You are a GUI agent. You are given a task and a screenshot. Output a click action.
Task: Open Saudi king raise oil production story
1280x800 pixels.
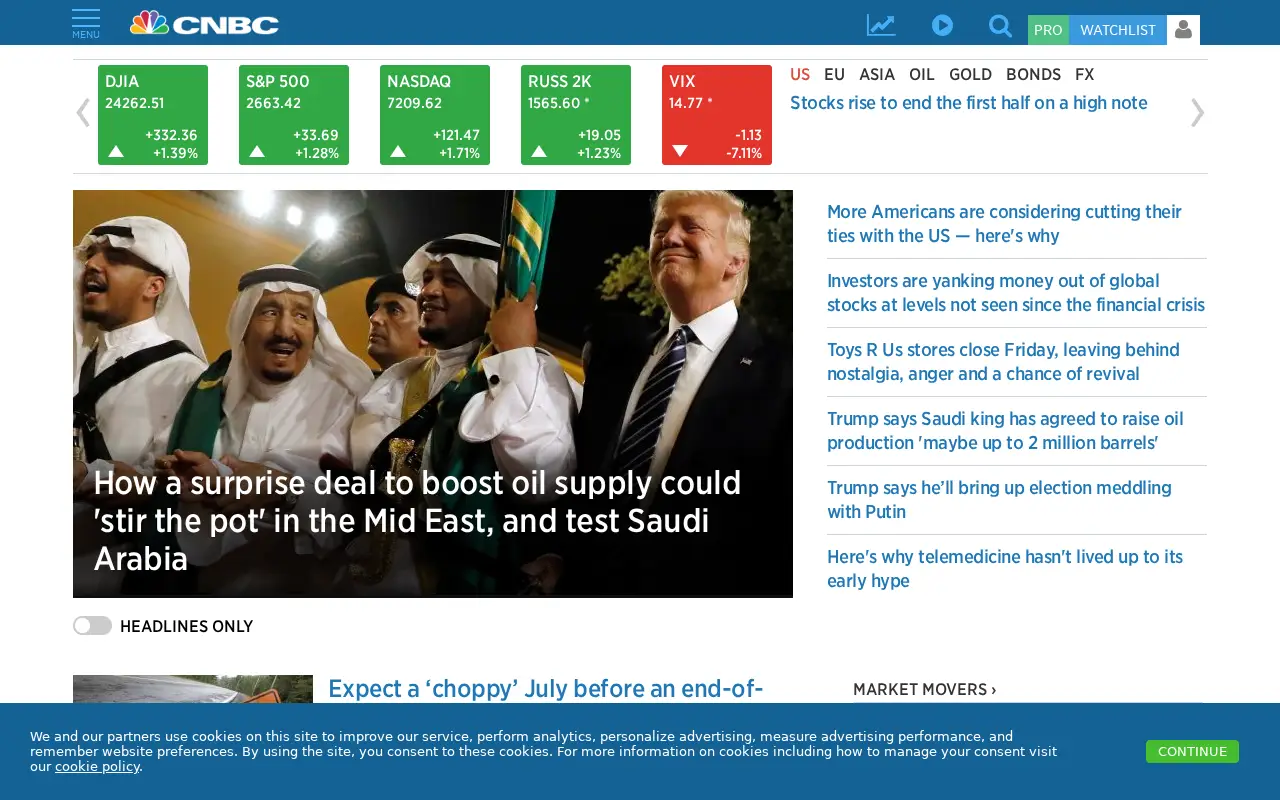click(1005, 431)
